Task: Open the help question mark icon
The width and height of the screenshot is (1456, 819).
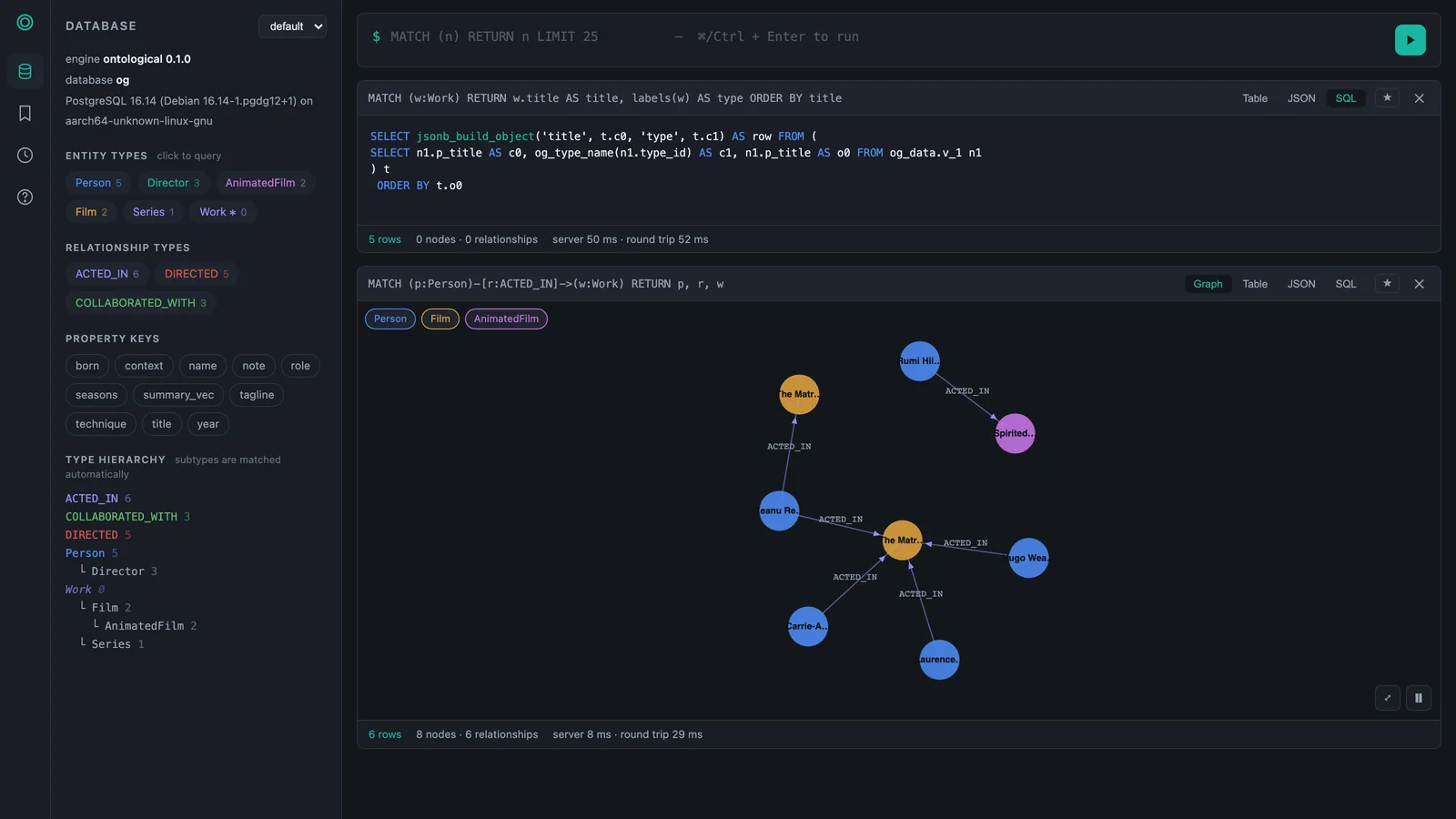Action: (x=25, y=197)
